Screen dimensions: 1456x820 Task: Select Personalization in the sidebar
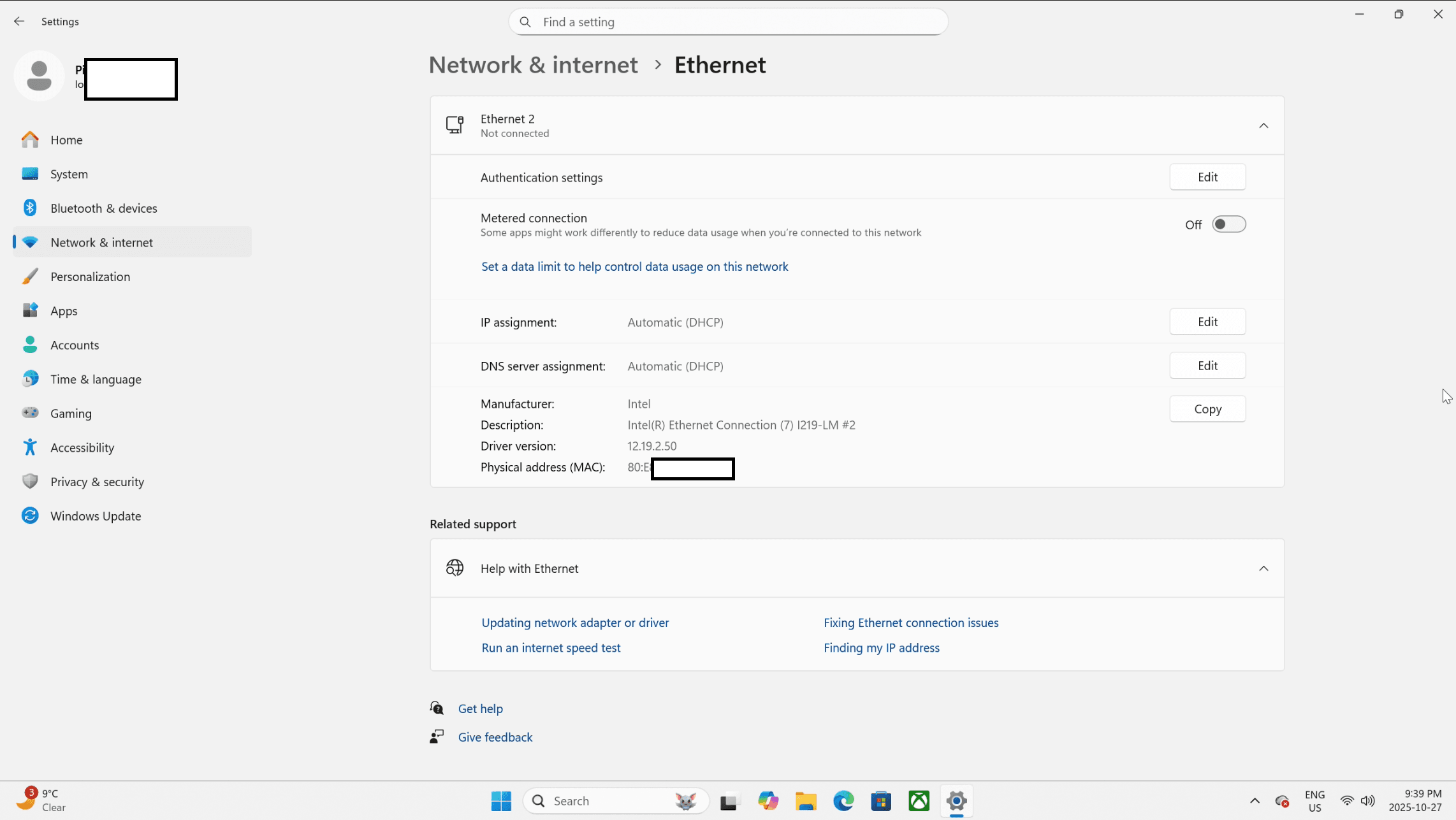(90, 277)
